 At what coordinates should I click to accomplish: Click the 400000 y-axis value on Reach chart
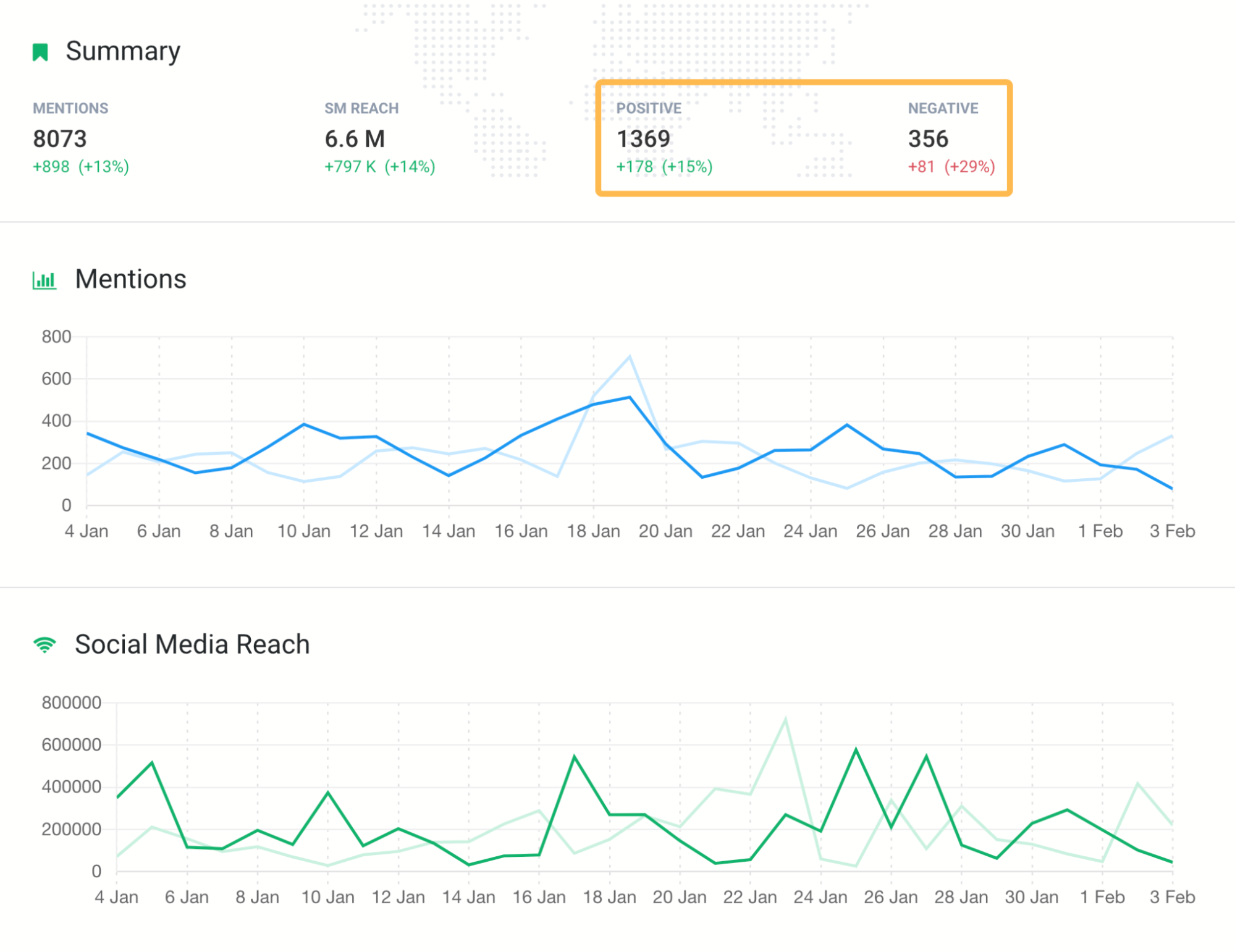pyautogui.click(x=71, y=787)
